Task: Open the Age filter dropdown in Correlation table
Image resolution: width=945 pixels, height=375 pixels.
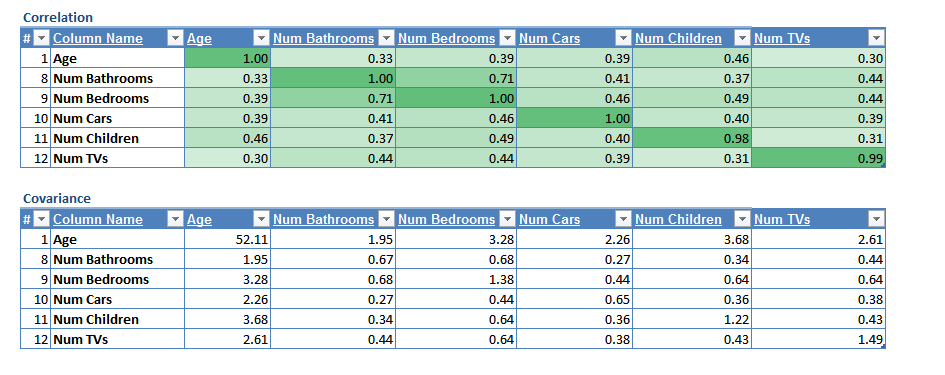Action: (x=261, y=39)
